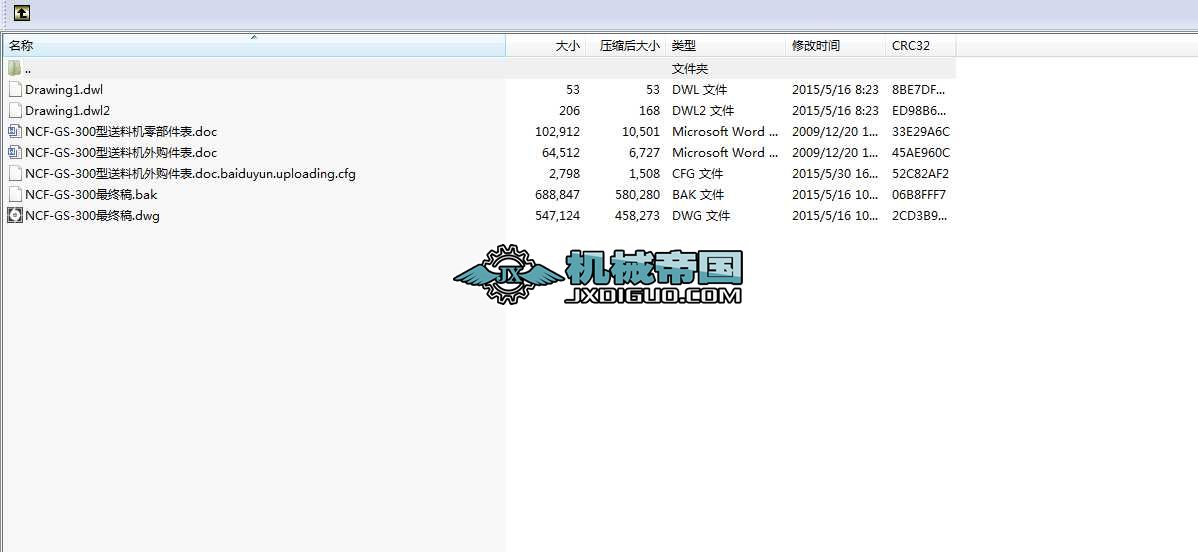
Task: Click the DWL2 文件 type cell
Action: (703, 110)
